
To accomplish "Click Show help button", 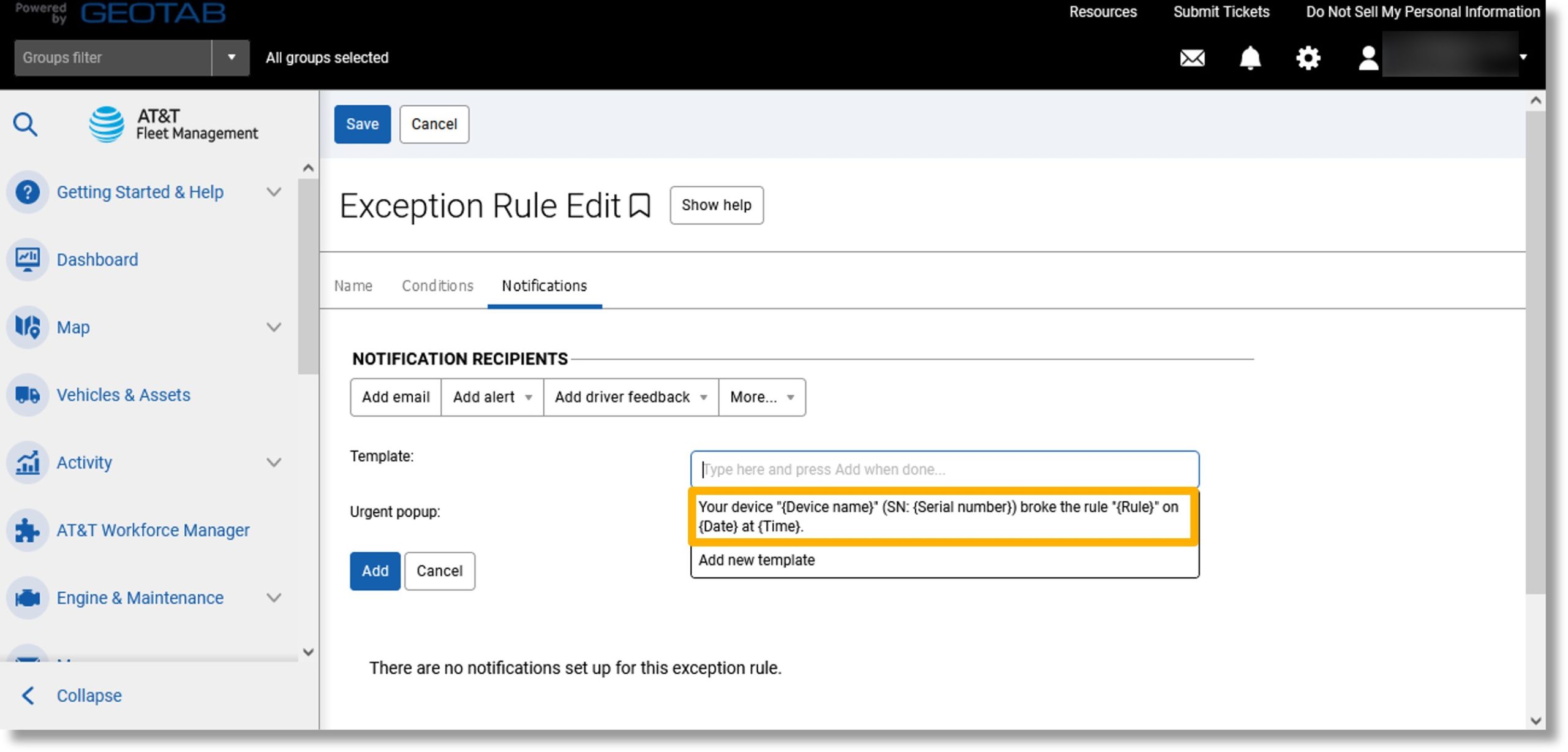I will (x=716, y=205).
